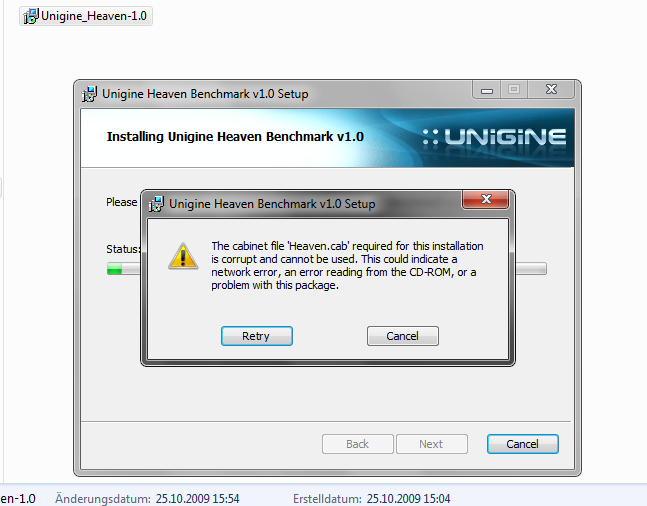The height and width of the screenshot is (506, 647).
Task: Minimize the Setup installer window
Action: click(487, 90)
